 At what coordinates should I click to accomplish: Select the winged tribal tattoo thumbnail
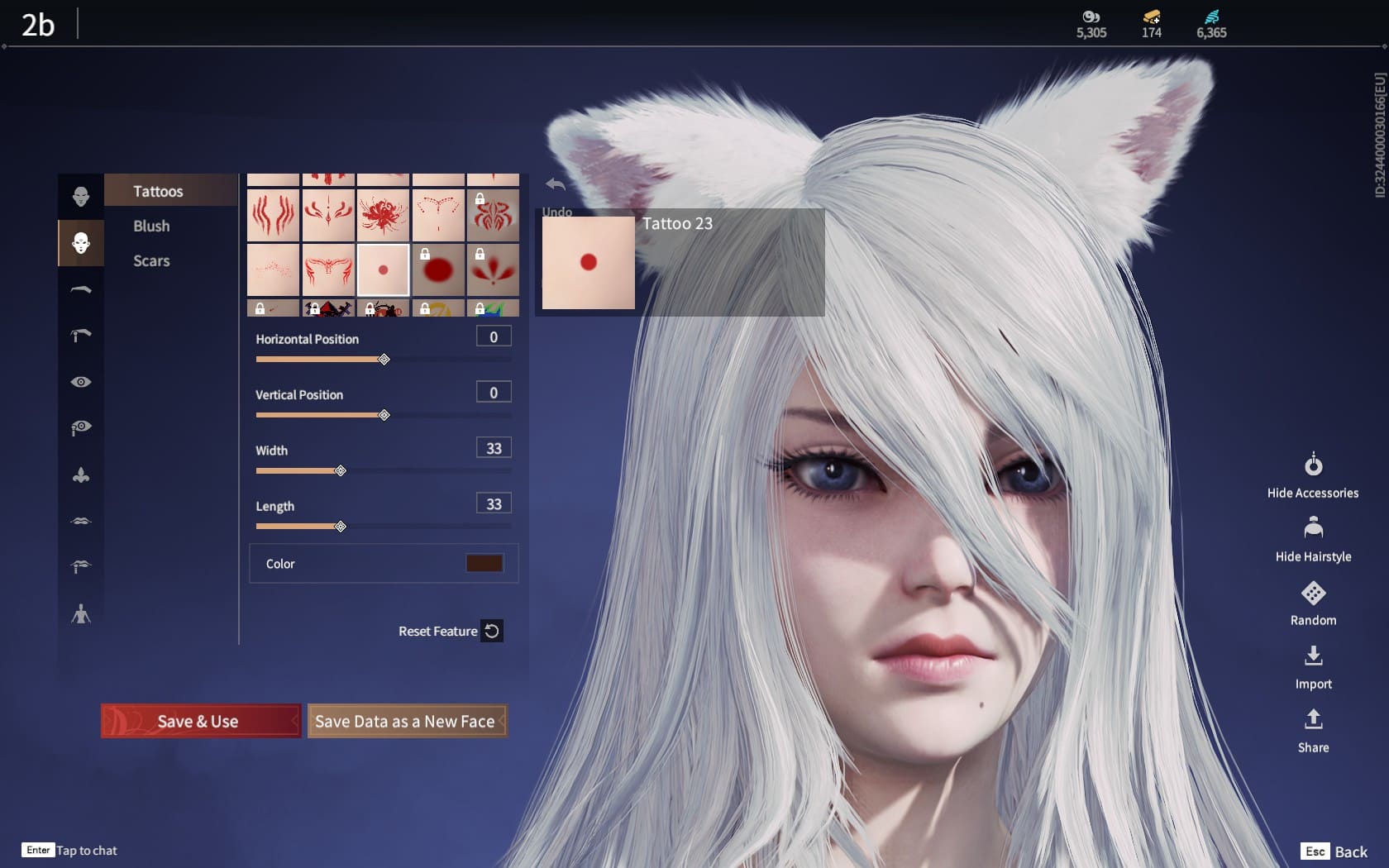pyautogui.click(x=328, y=269)
